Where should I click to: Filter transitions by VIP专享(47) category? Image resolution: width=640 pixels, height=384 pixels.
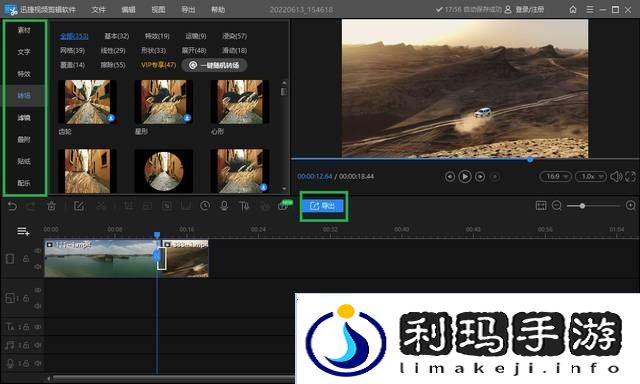coord(158,65)
